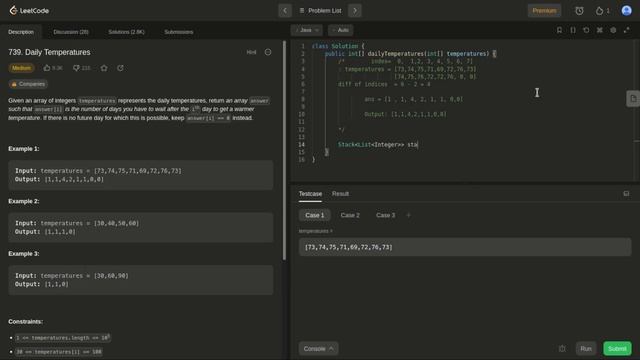Go to next problem arrow
This screenshot has height=360, width=640.
click(355, 11)
